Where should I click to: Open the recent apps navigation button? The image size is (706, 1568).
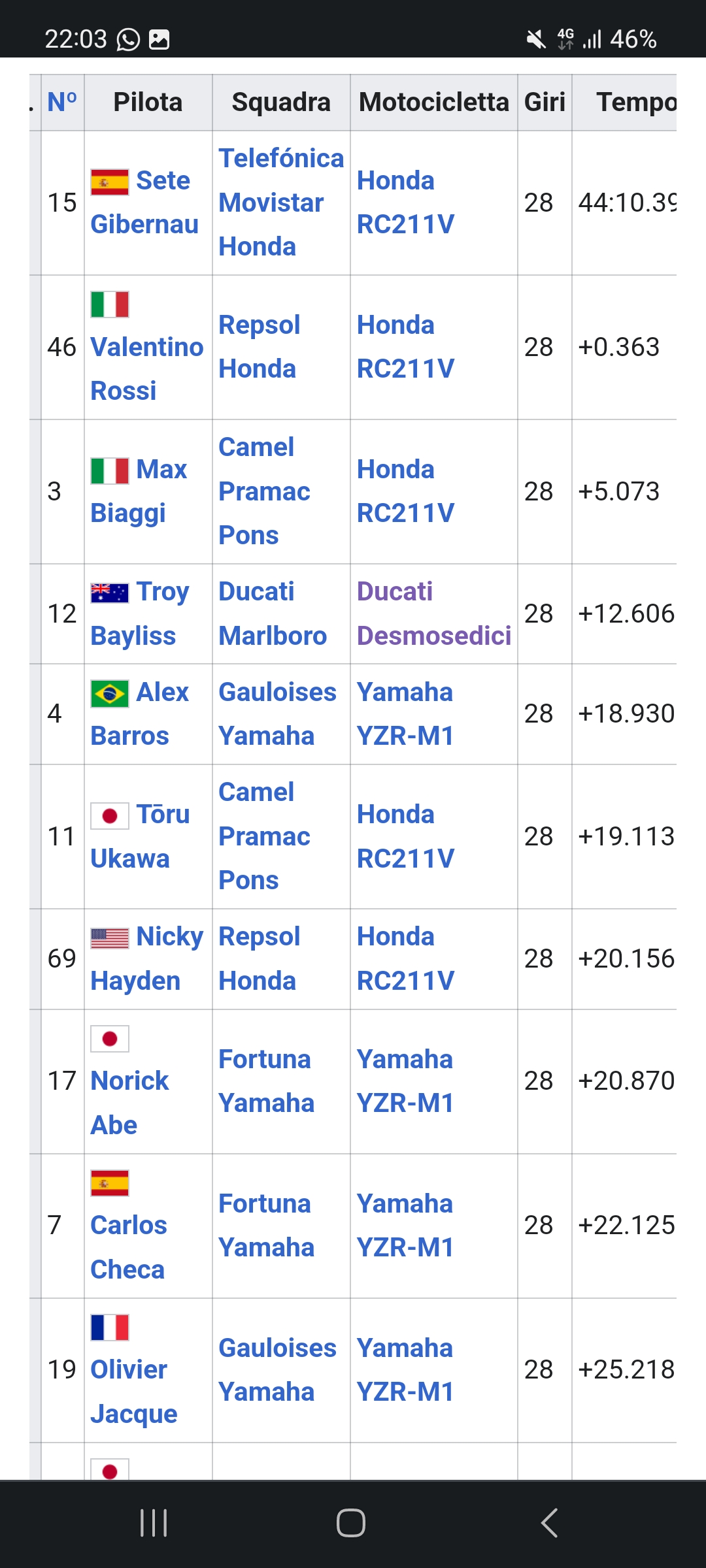coord(154,1523)
